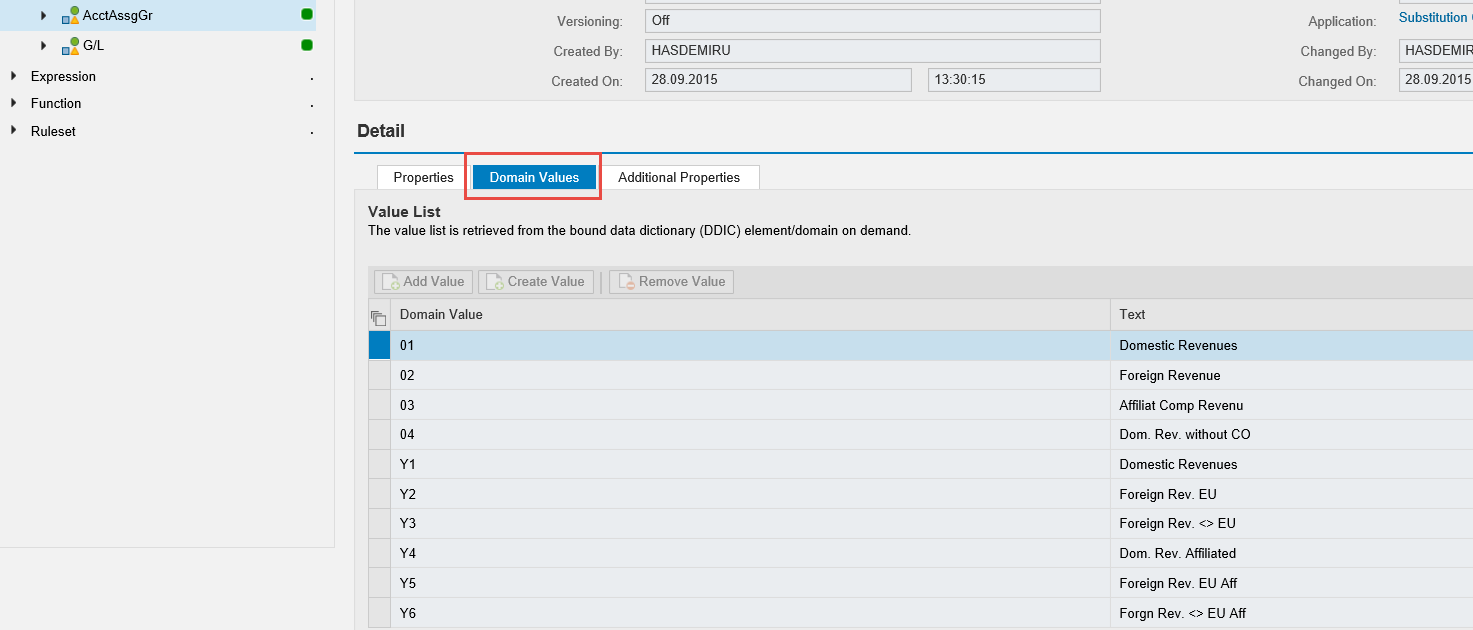Expand the Function tree node
Screen dimensions: 1473x630
click(13, 103)
